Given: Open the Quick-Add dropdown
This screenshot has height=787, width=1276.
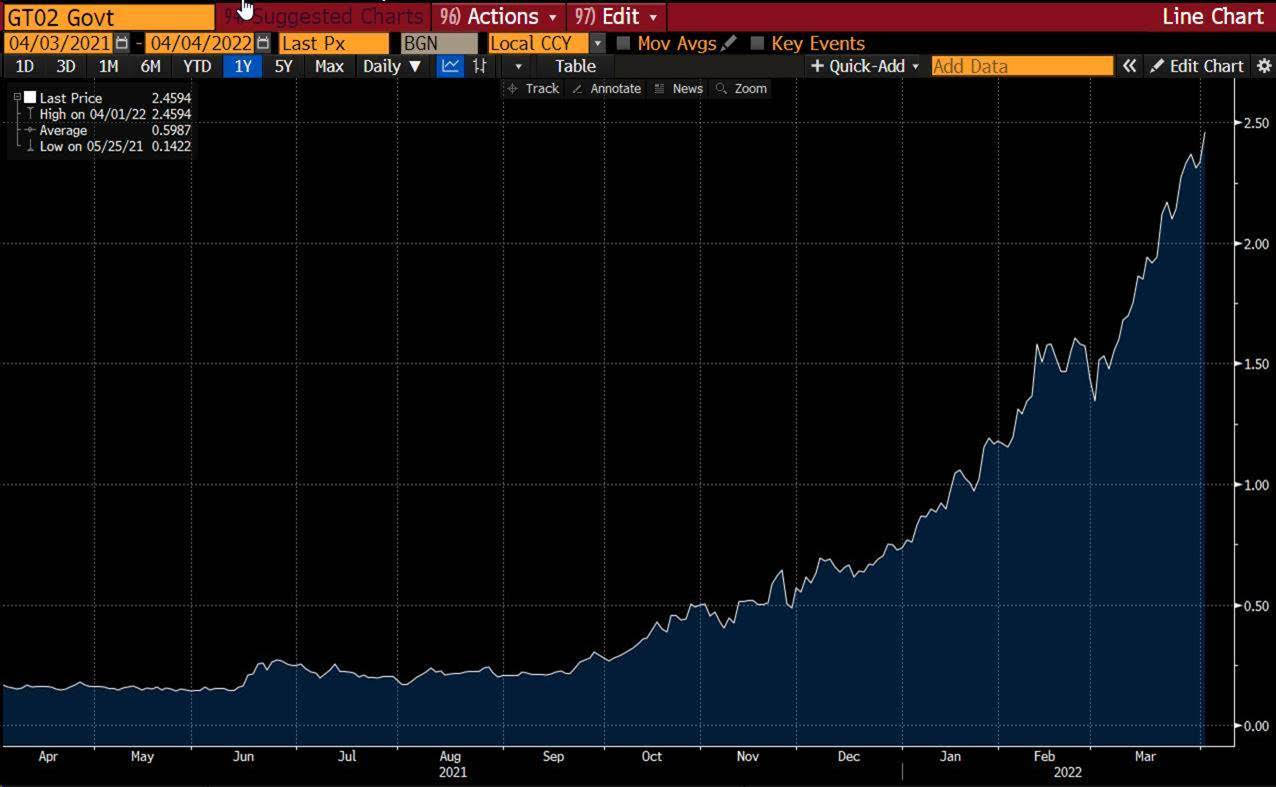Looking at the screenshot, I should (864, 66).
